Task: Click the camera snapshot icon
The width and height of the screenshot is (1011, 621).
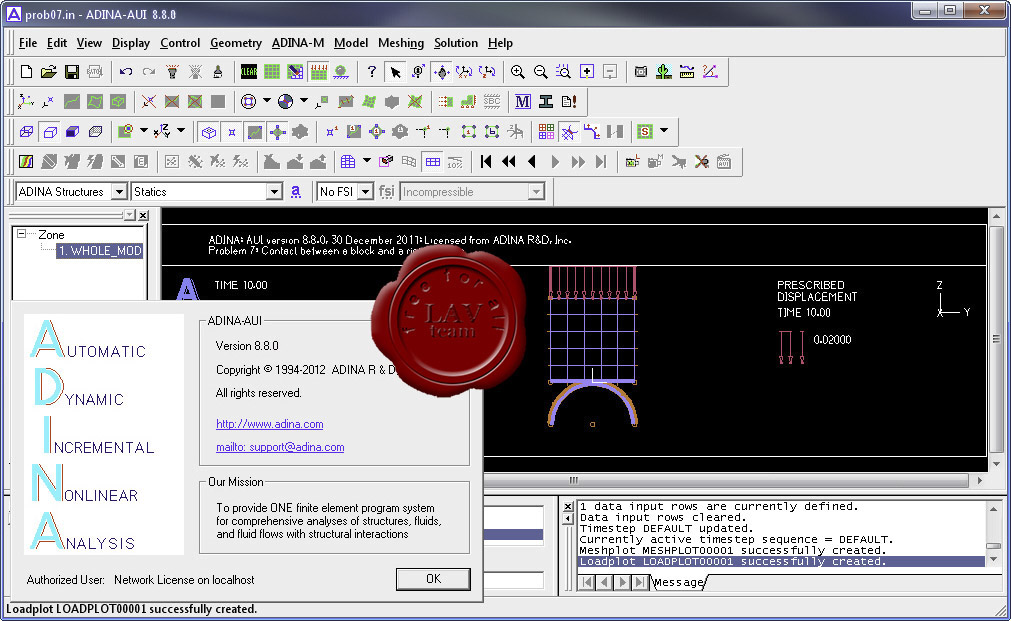Action: click(x=640, y=72)
